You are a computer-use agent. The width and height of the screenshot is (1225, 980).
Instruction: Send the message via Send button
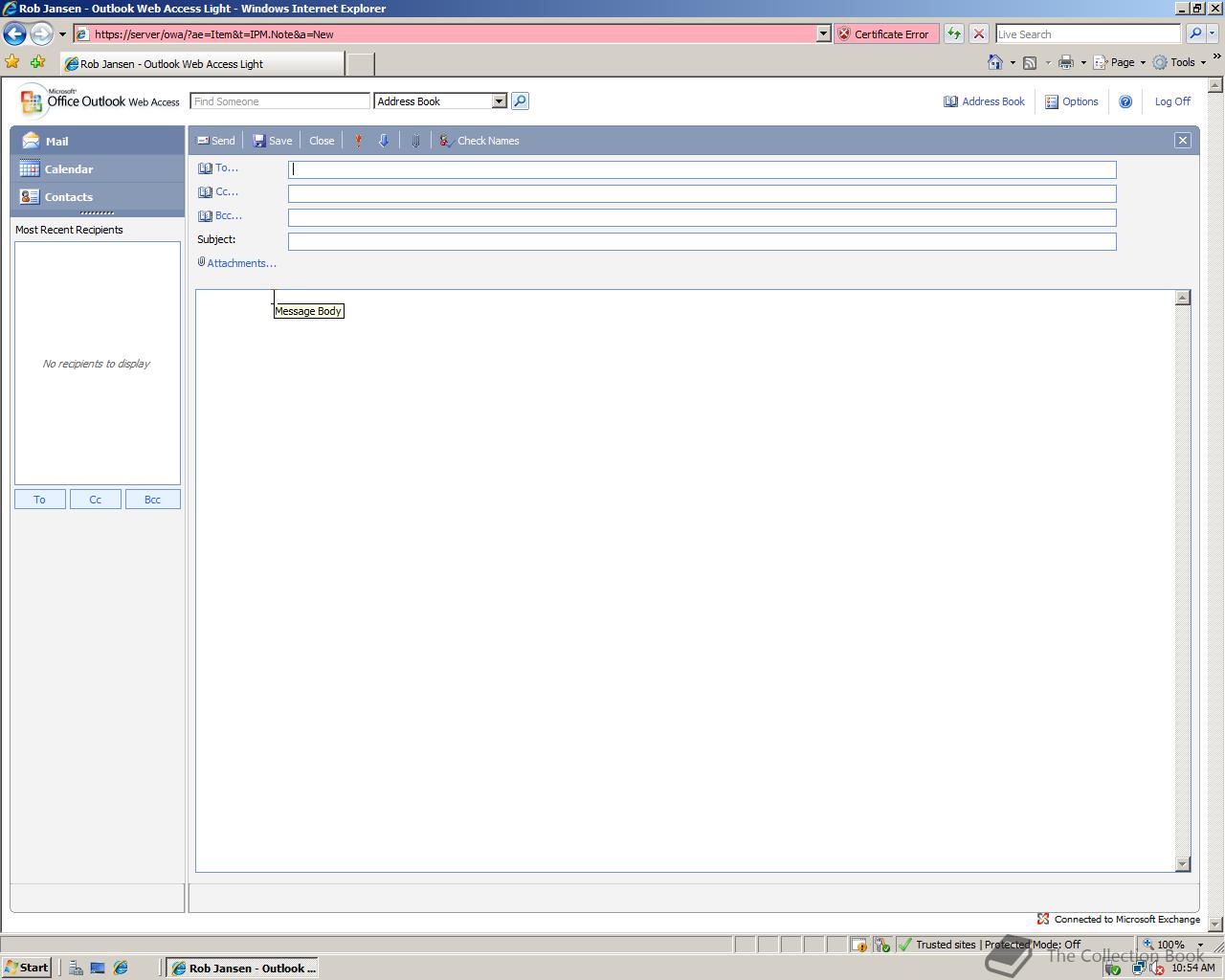tap(216, 141)
